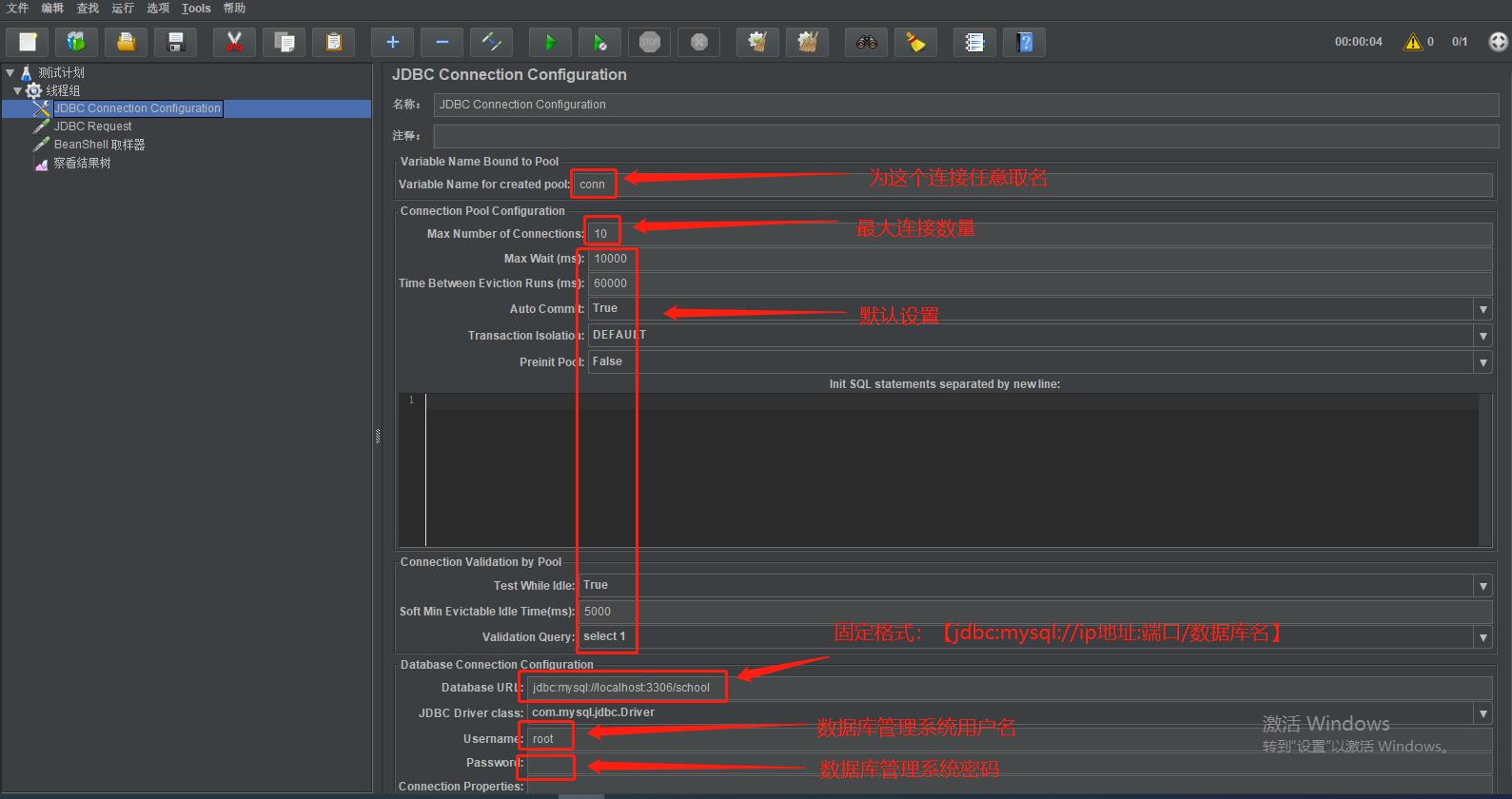
Task: Click the panel splitter handle dots
Action: 378,437
